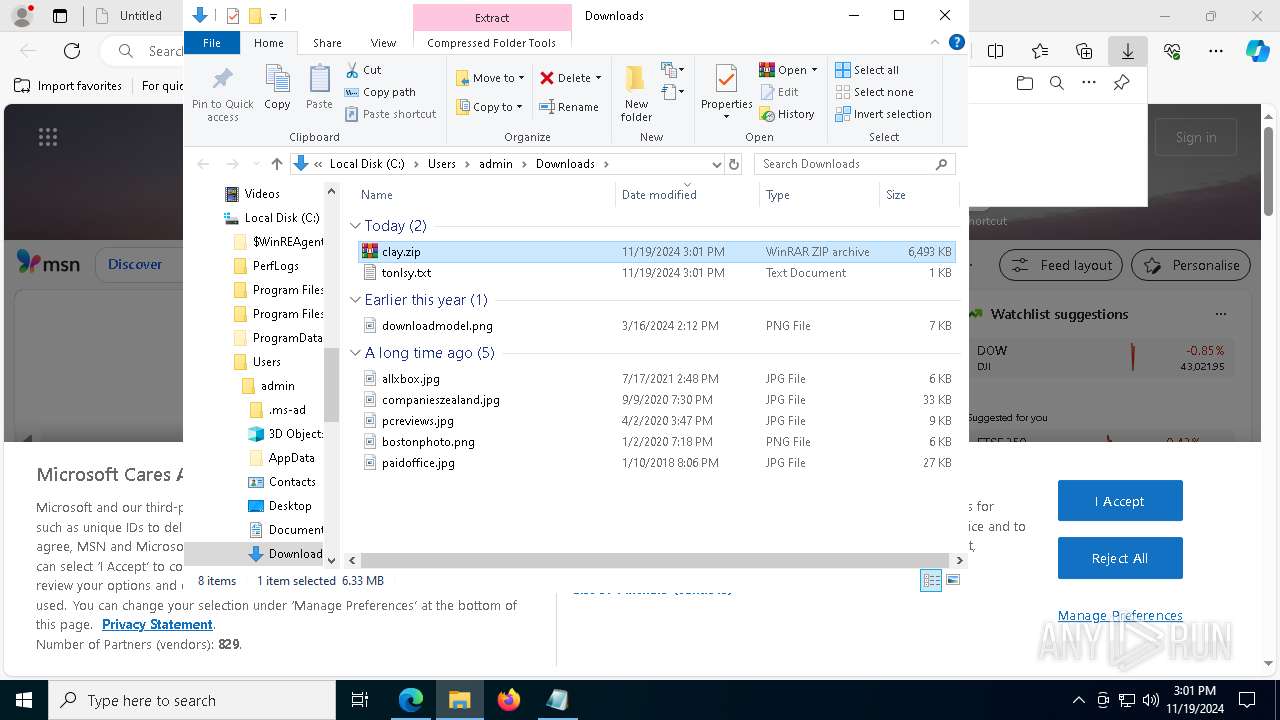The image size is (1280, 720).
Task: Open Manage Preferences link
Action: tap(1120, 616)
